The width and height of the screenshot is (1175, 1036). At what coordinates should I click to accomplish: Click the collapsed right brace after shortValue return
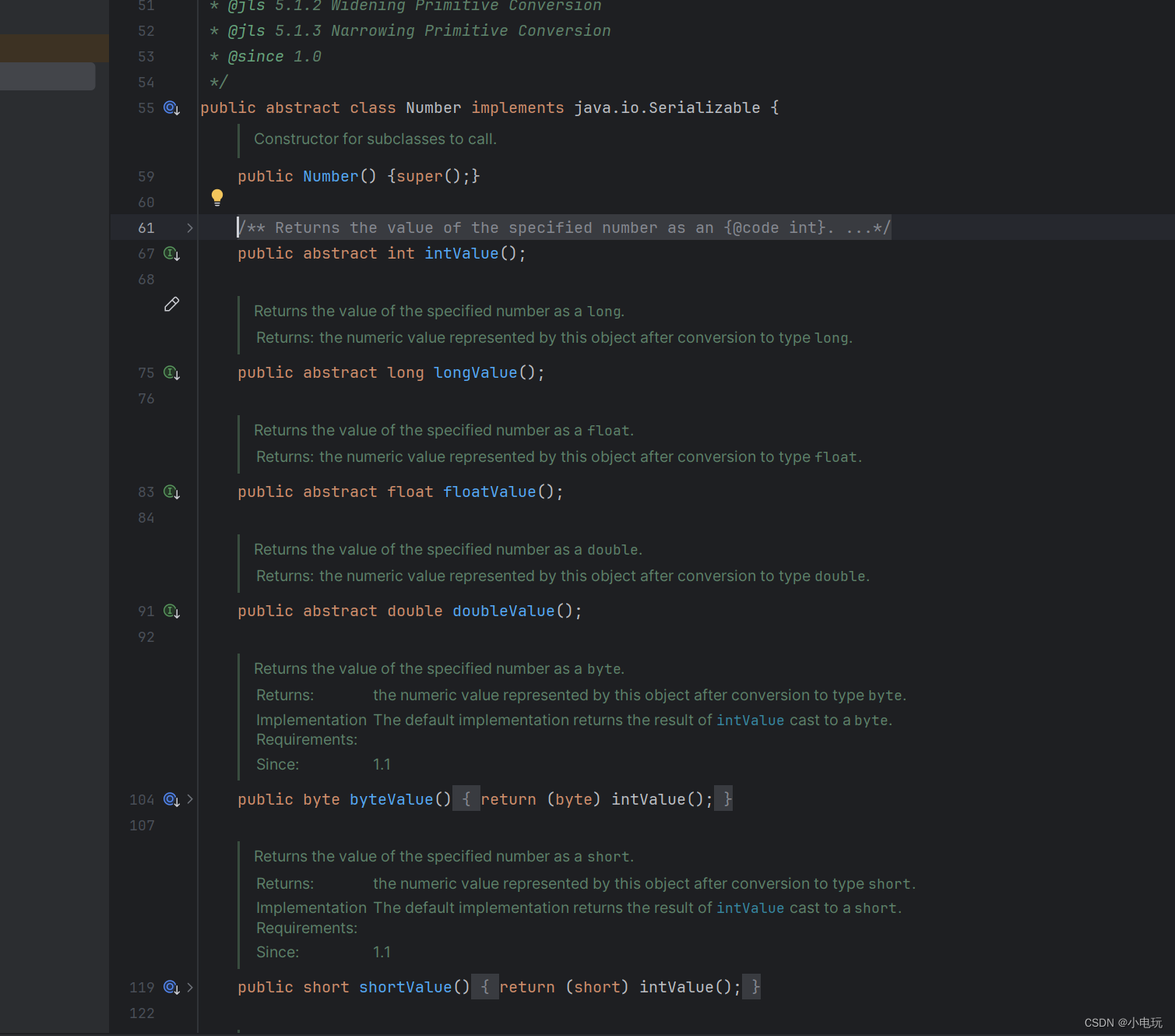[x=752, y=987]
